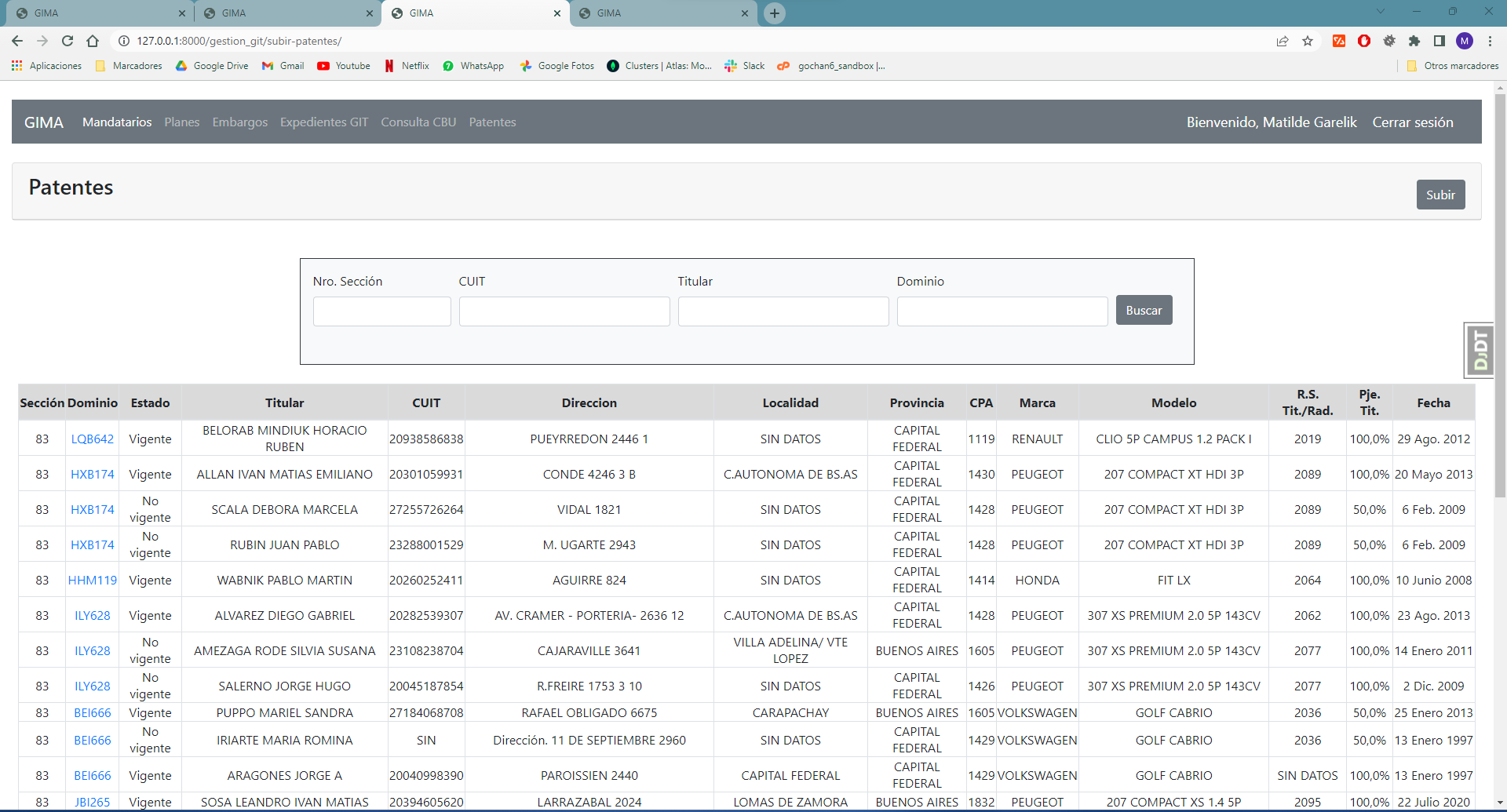The width and height of the screenshot is (1507, 812).
Task: Click the Titular column header
Action: pyautogui.click(x=284, y=403)
